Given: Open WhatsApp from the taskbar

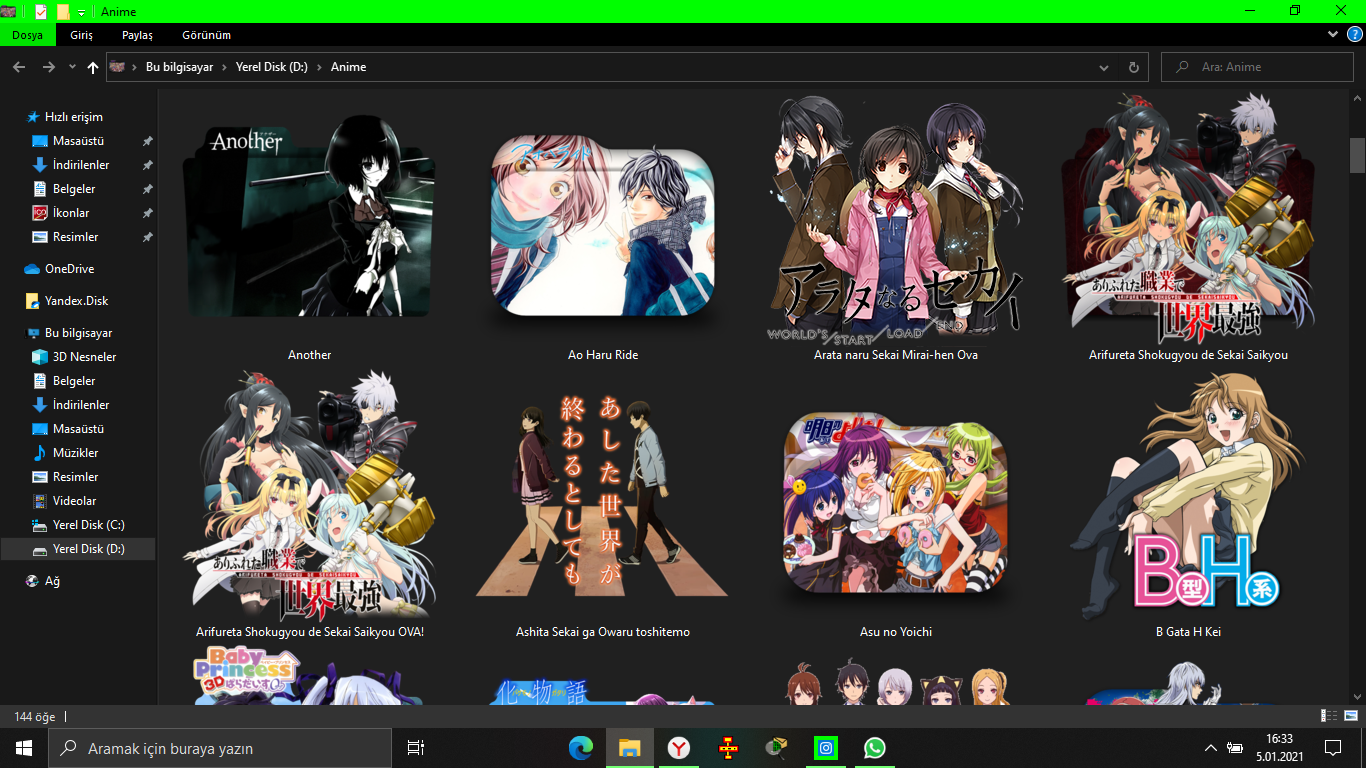Looking at the screenshot, I should tap(875, 748).
